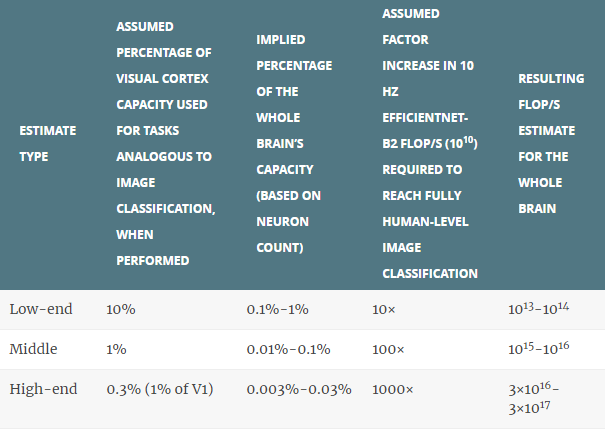
Task: Click the 0.003%–0.03% cell
Action: click(x=299, y=389)
